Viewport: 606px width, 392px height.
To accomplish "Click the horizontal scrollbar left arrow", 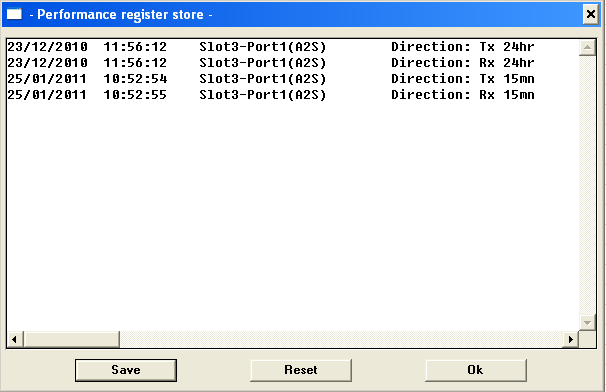I will click(x=15, y=339).
